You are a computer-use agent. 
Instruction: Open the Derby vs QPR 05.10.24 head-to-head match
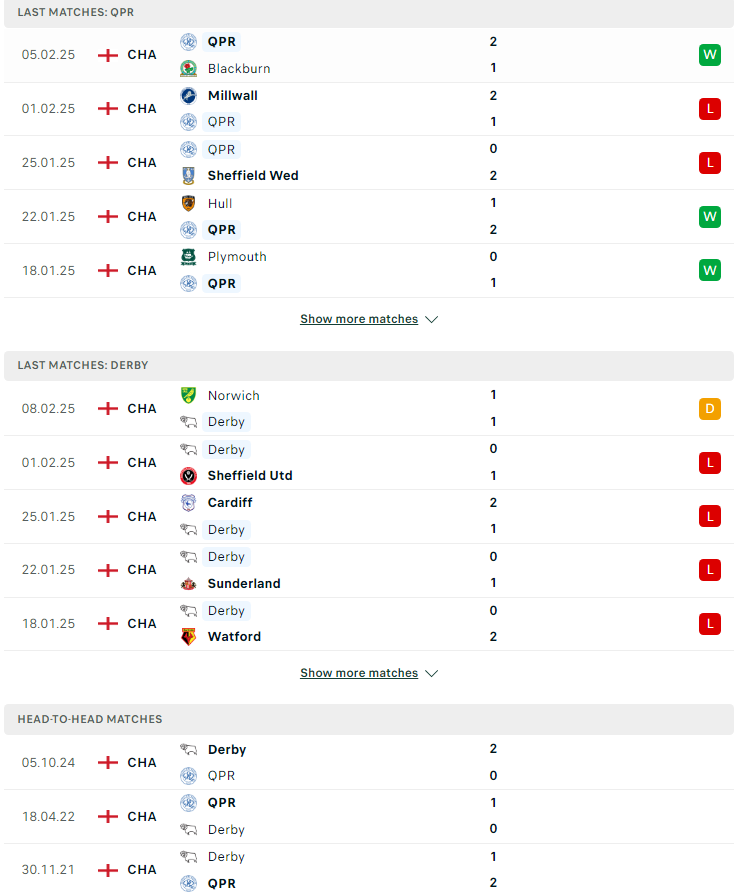(369, 763)
